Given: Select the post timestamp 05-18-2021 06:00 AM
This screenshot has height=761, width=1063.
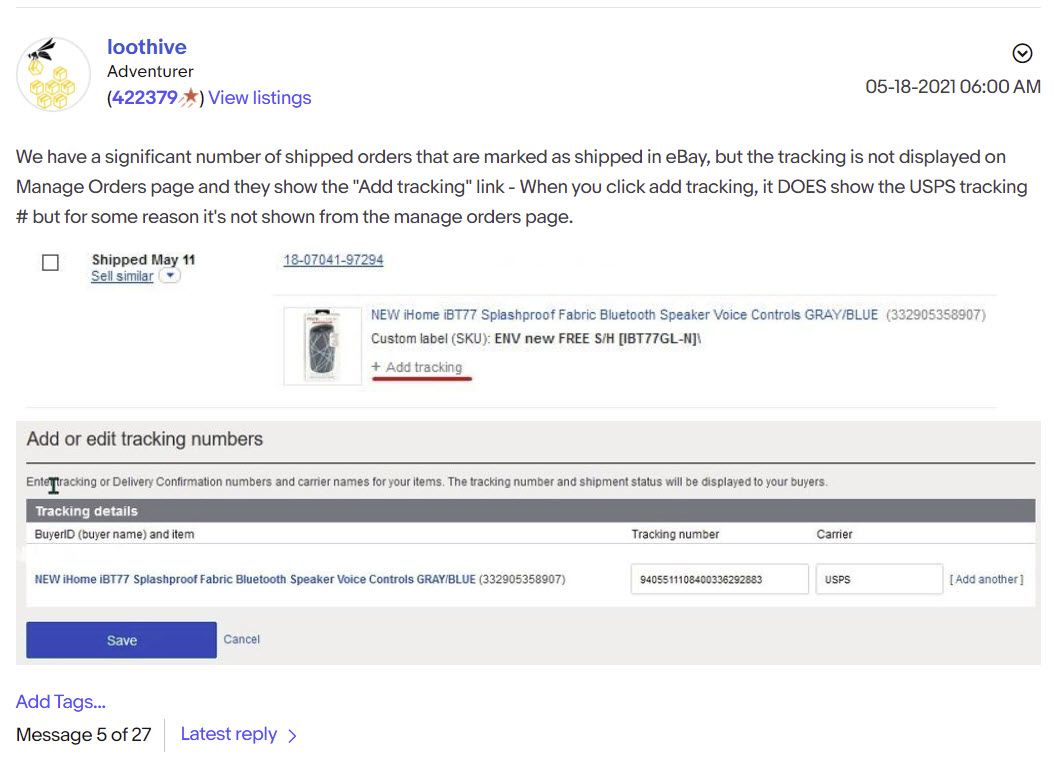Looking at the screenshot, I should [952, 87].
